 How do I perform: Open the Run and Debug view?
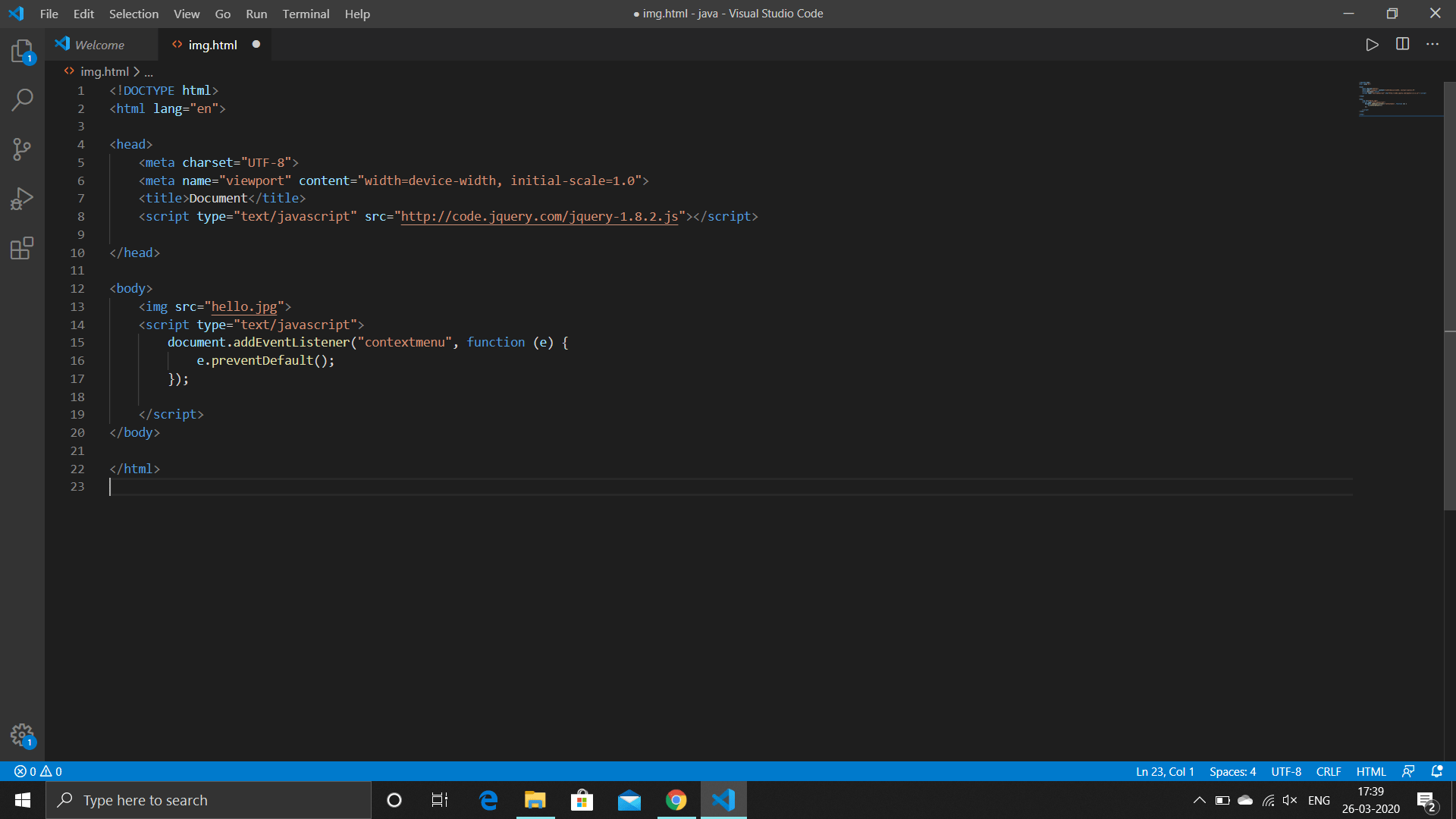click(x=22, y=198)
